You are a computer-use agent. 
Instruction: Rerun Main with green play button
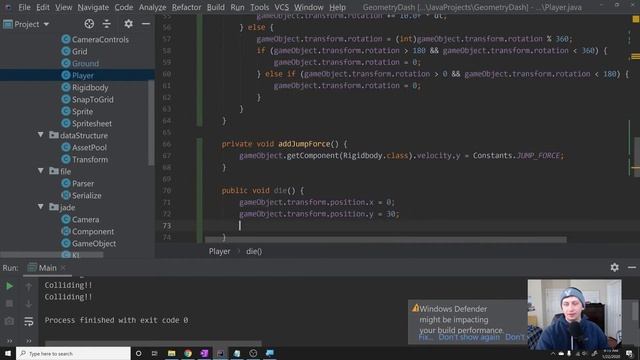click(x=9, y=286)
